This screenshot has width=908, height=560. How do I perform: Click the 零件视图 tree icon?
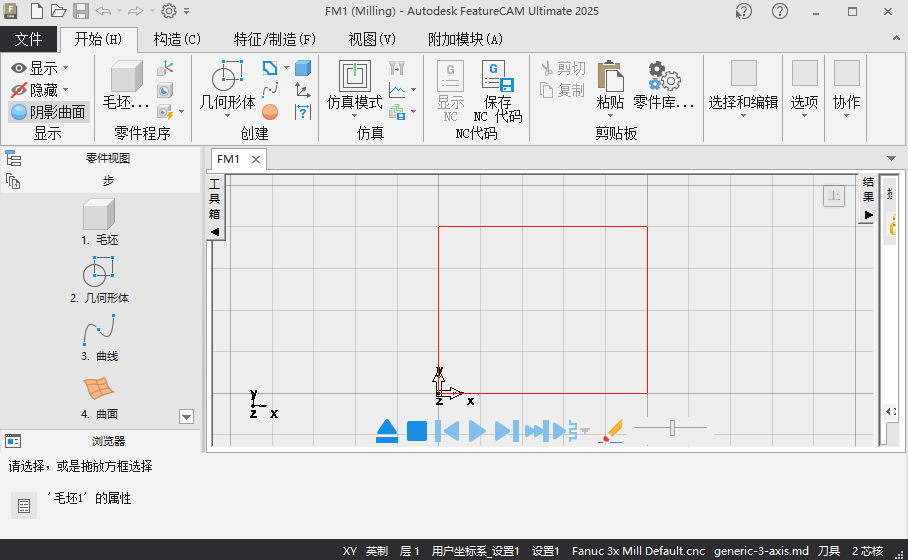coord(13,158)
